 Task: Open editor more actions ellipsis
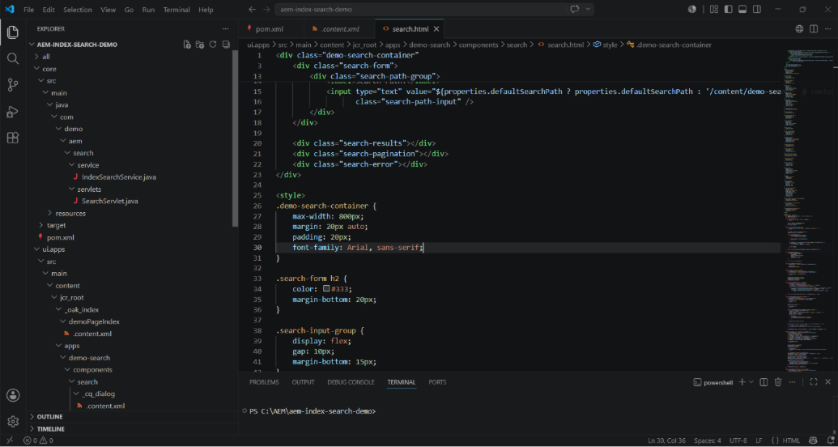(827, 29)
